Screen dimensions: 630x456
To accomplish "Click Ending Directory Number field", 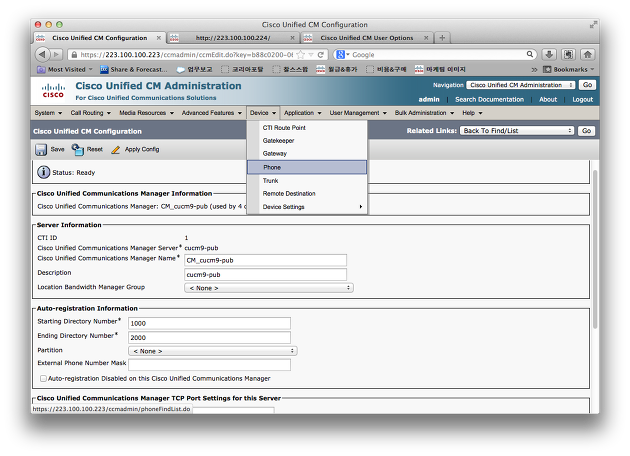I will coord(209,337).
